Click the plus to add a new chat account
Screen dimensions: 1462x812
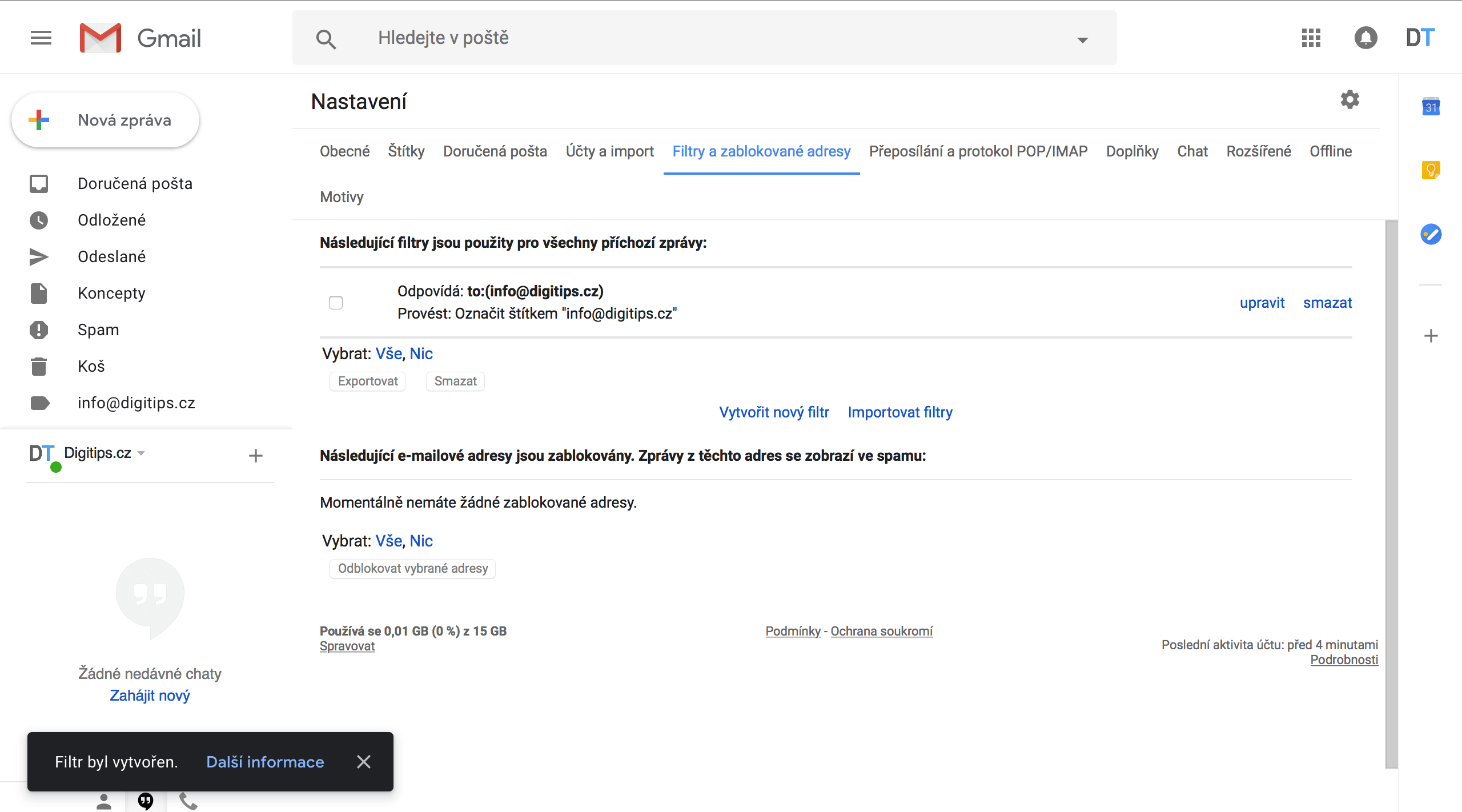[x=256, y=455]
